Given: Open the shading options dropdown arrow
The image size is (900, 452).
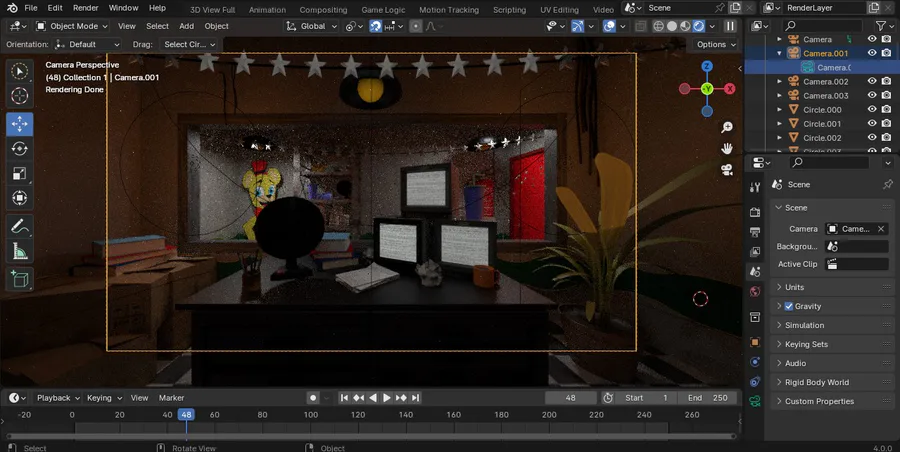Looking at the screenshot, I should coord(712,26).
